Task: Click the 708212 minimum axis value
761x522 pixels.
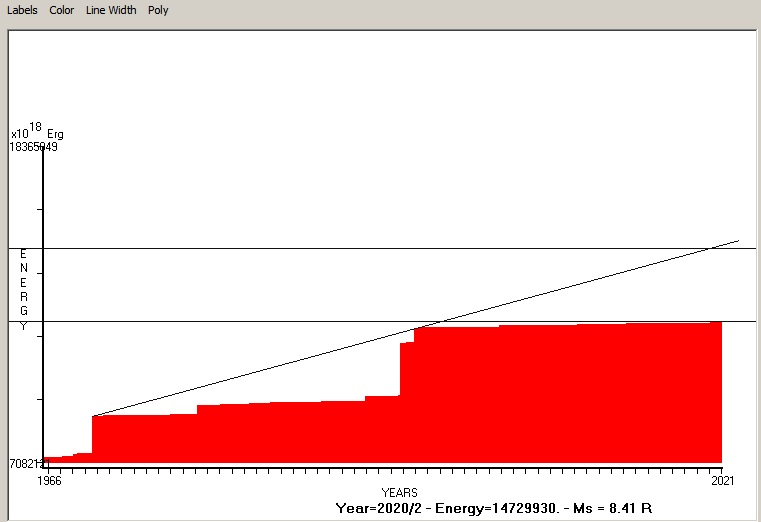Action: tap(27, 463)
